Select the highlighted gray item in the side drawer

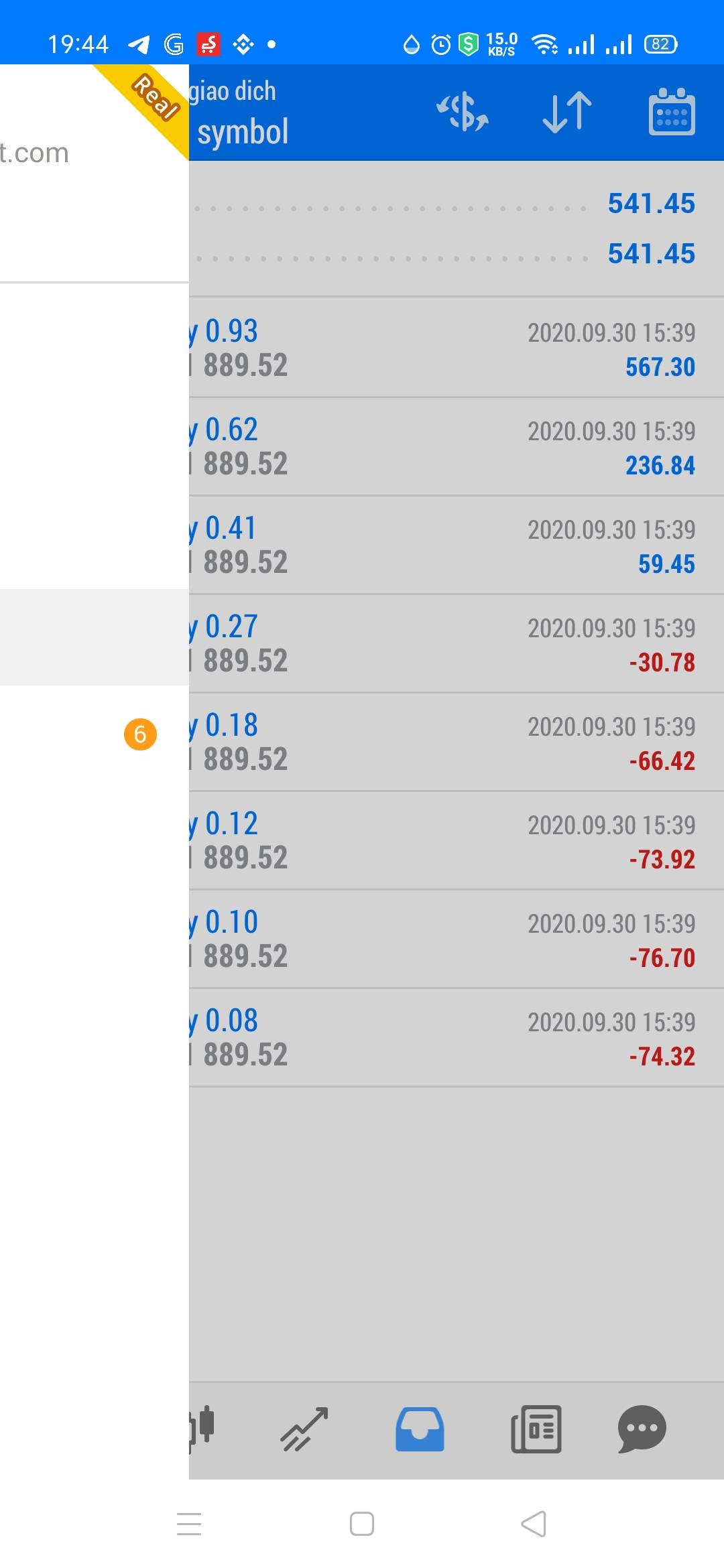[x=94, y=637]
